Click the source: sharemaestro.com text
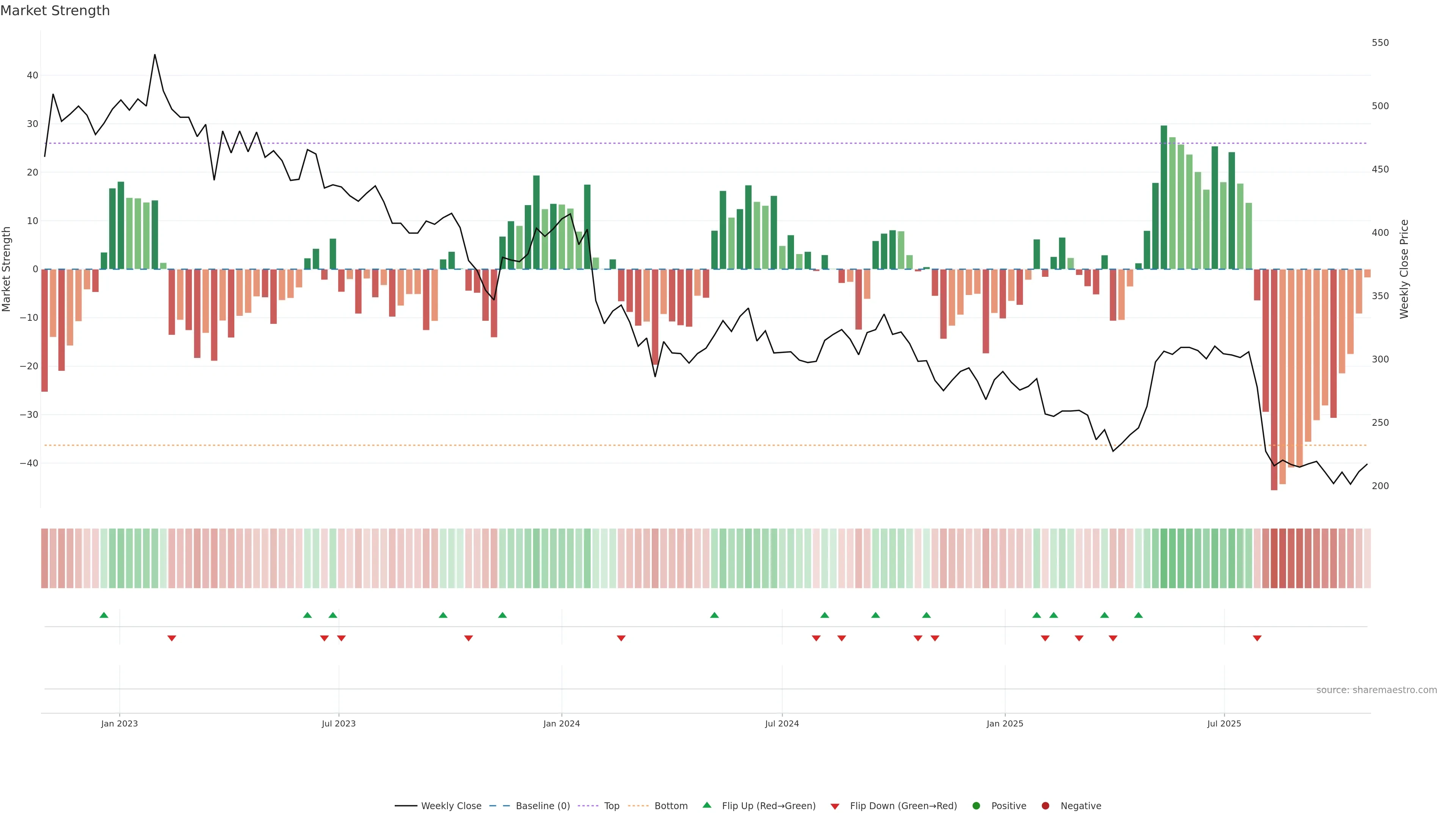This screenshot has height=819, width=1456. pyautogui.click(x=1376, y=690)
